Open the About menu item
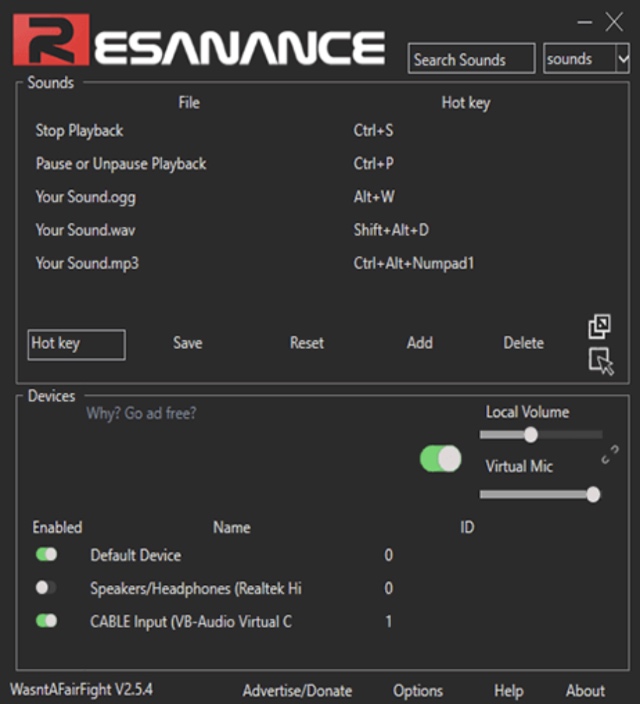The height and width of the screenshot is (704, 640). [585, 690]
